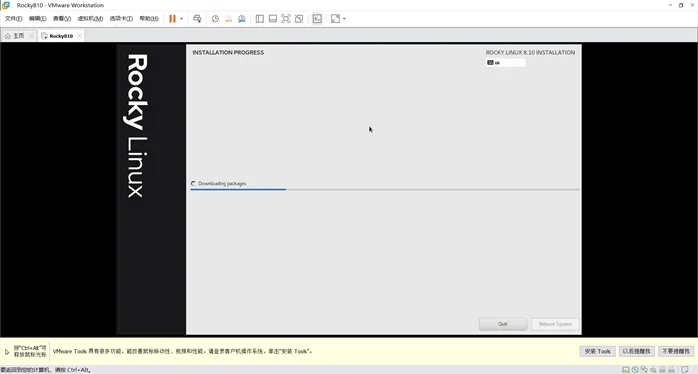698x374 pixels.
Task: Close the Rocky810 tab
Action: tap(79, 36)
